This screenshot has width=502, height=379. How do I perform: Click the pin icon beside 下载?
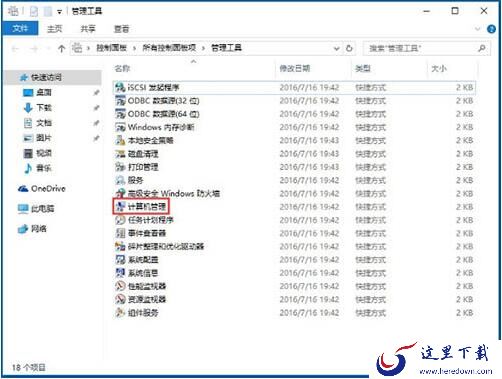click(96, 108)
